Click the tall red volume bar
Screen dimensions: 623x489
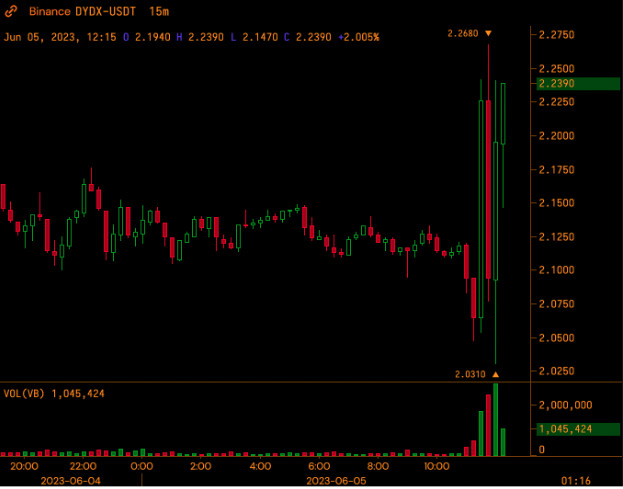488,425
